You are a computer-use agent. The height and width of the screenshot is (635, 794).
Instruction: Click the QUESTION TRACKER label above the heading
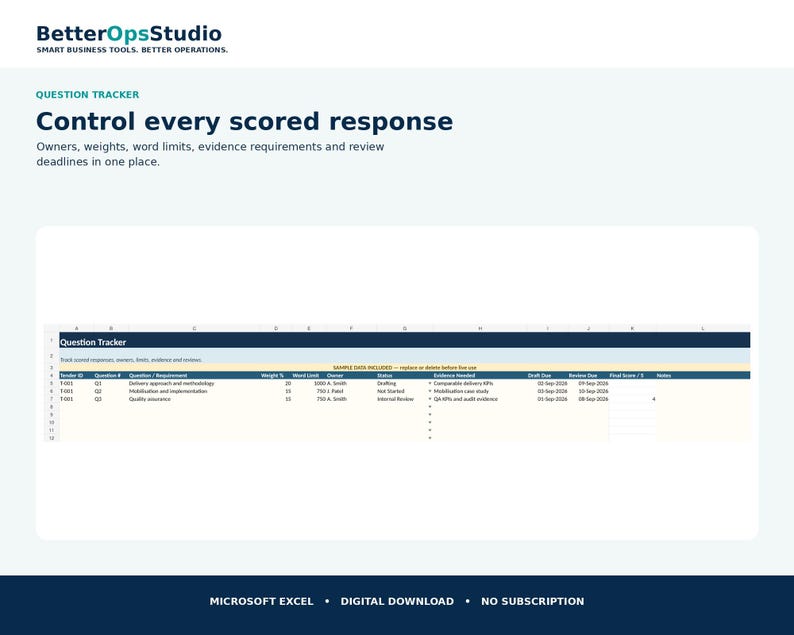coord(87,95)
